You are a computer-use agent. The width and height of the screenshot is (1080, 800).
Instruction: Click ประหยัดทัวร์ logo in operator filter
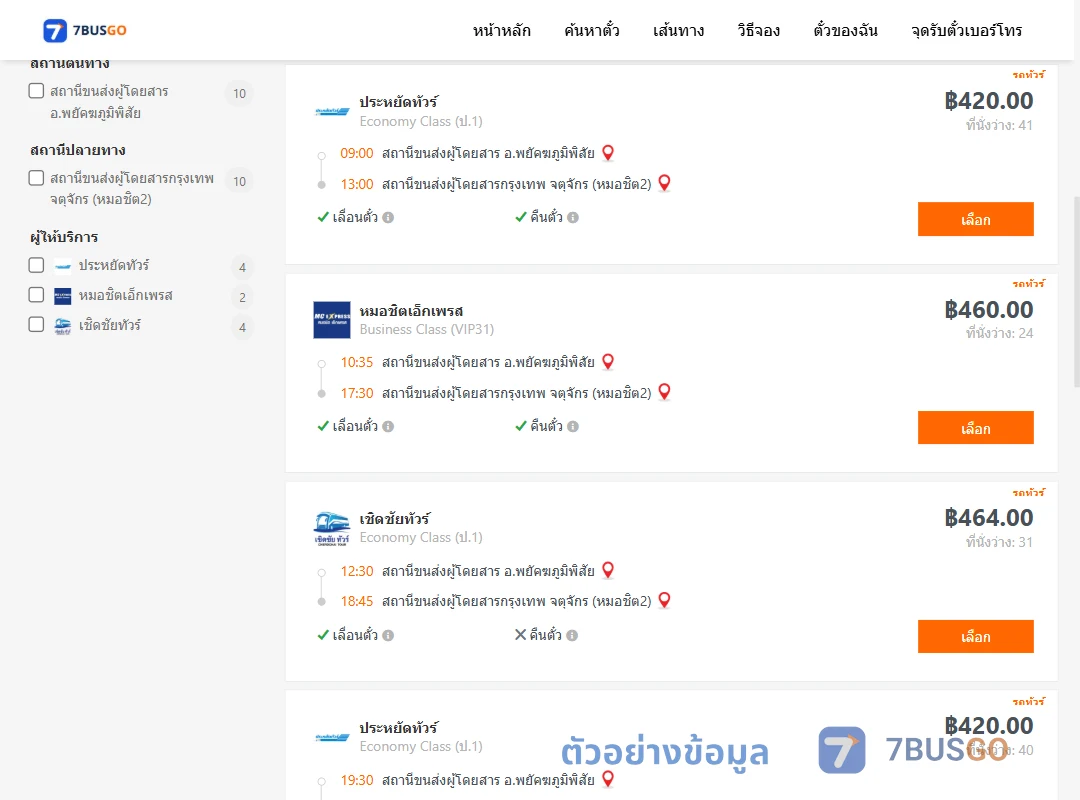(x=63, y=266)
